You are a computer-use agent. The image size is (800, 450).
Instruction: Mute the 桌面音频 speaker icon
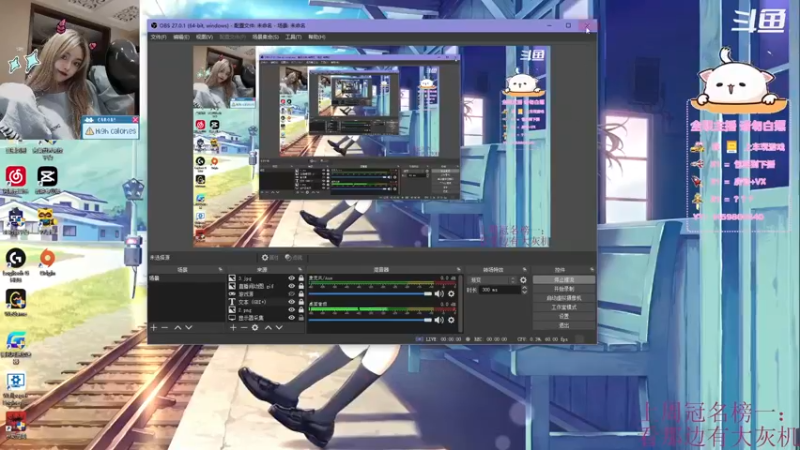coord(439,320)
